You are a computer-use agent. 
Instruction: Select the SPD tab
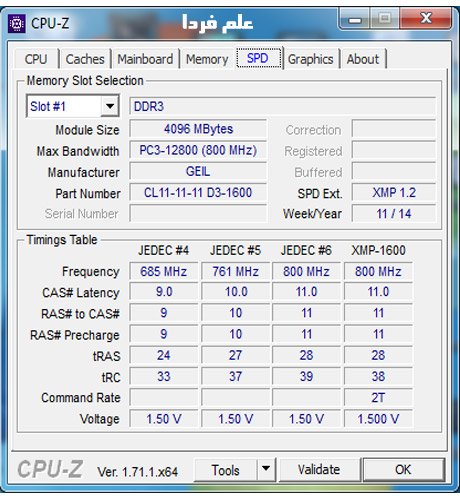(259, 58)
